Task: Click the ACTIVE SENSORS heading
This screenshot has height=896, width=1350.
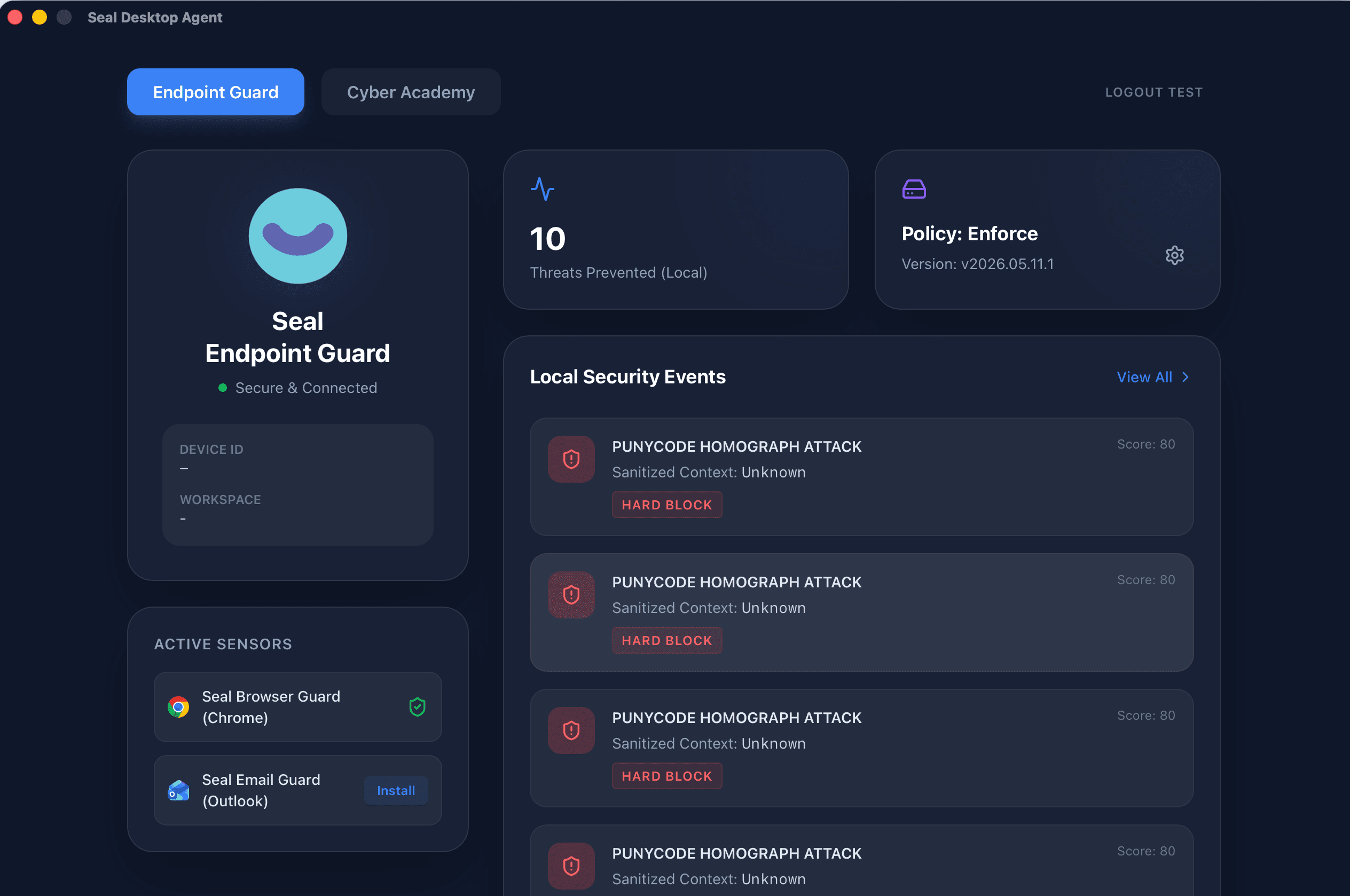Action: (x=223, y=644)
